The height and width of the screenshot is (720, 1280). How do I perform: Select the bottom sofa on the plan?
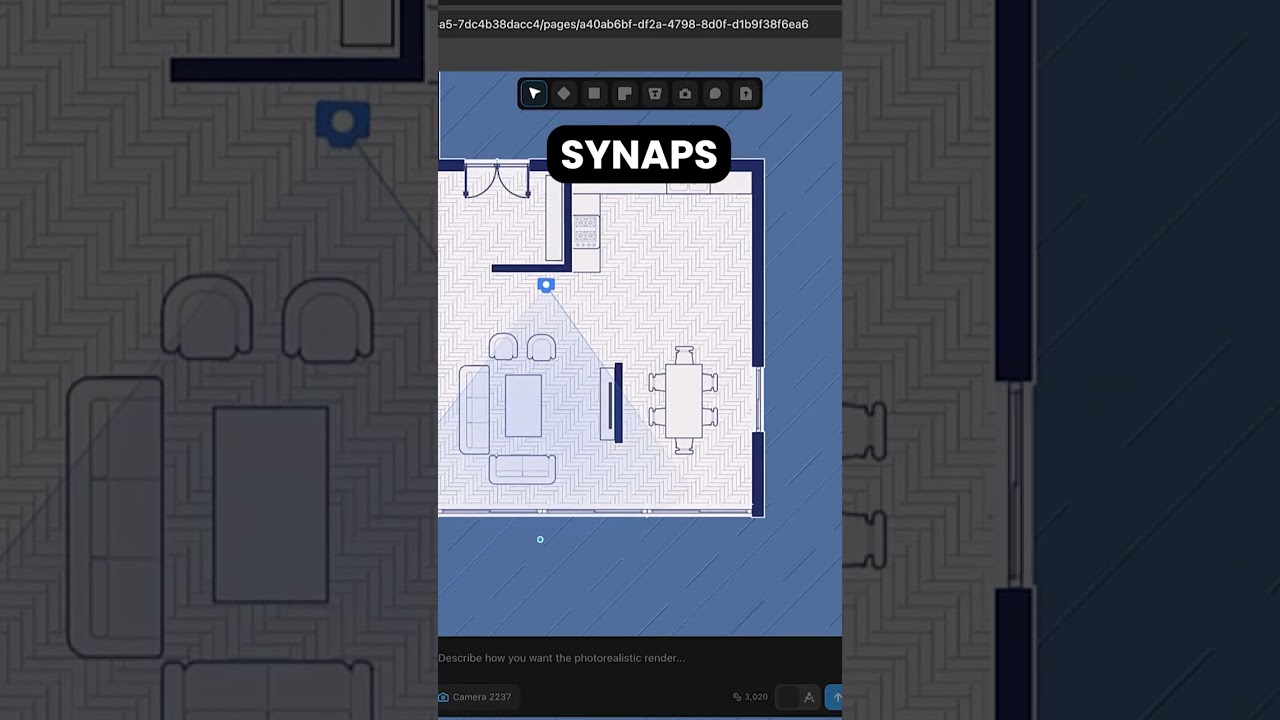(x=522, y=469)
